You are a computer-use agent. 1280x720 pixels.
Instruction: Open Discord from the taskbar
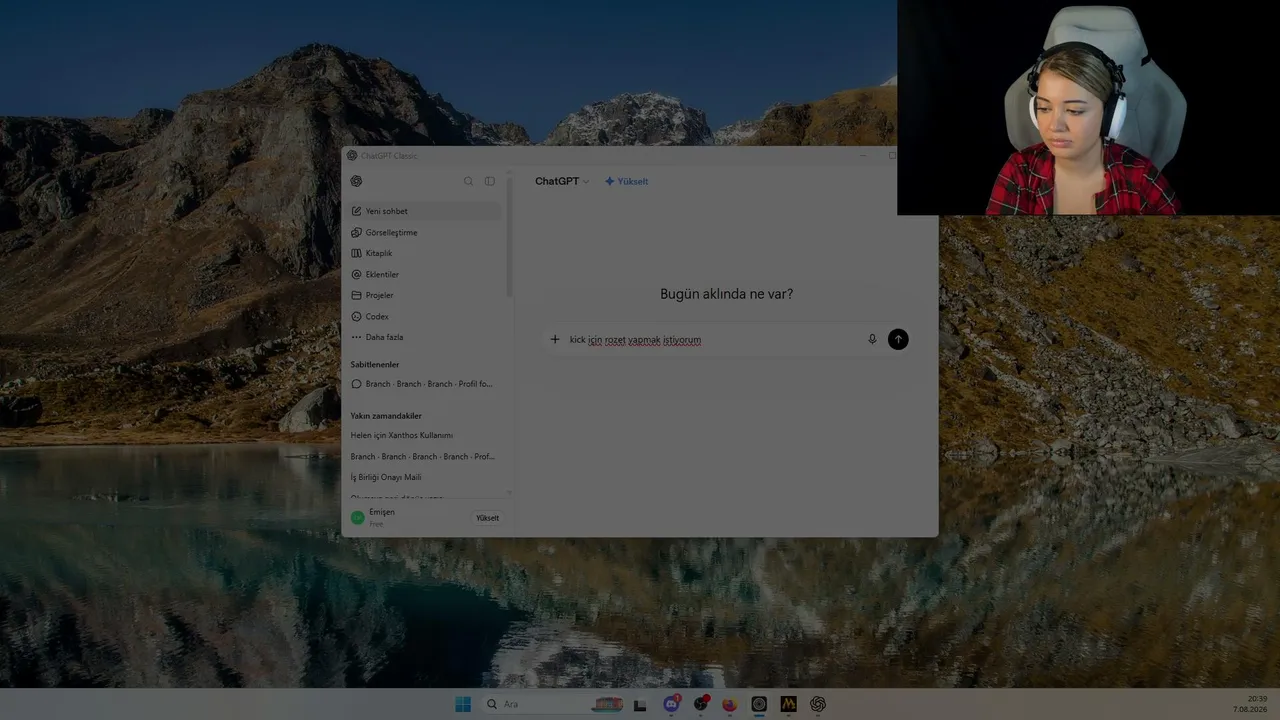point(672,704)
